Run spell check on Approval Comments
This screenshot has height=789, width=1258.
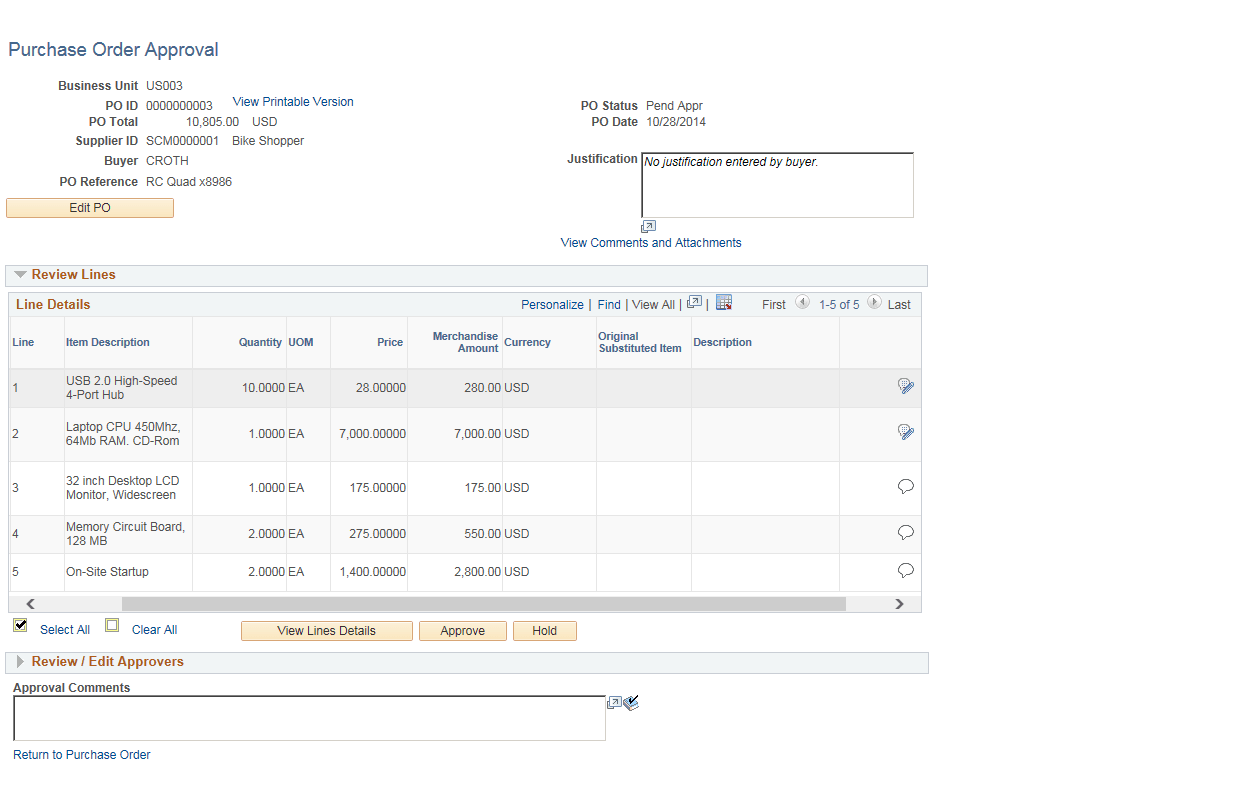click(x=631, y=703)
